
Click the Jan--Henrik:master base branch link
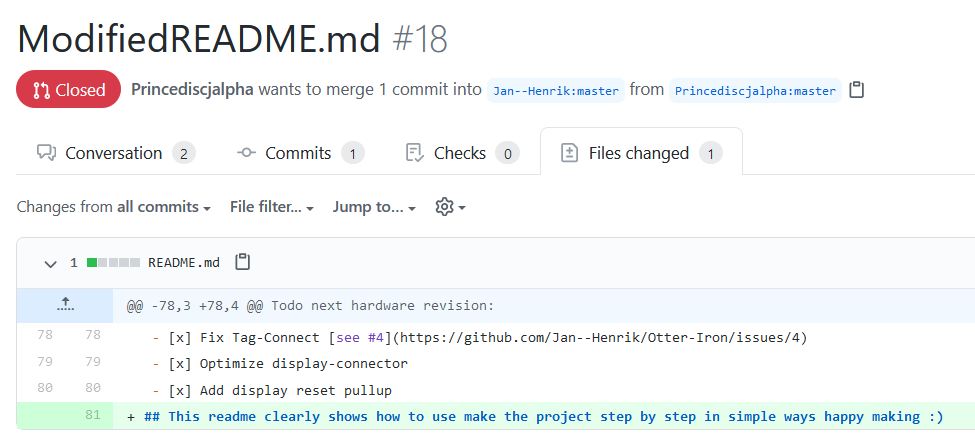pos(556,91)
